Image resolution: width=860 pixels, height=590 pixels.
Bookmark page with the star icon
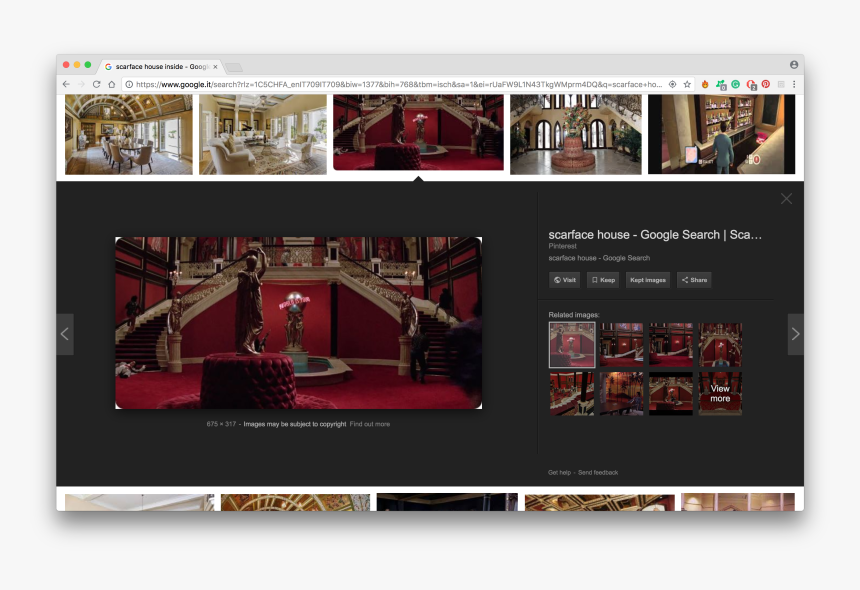(687, 84)
